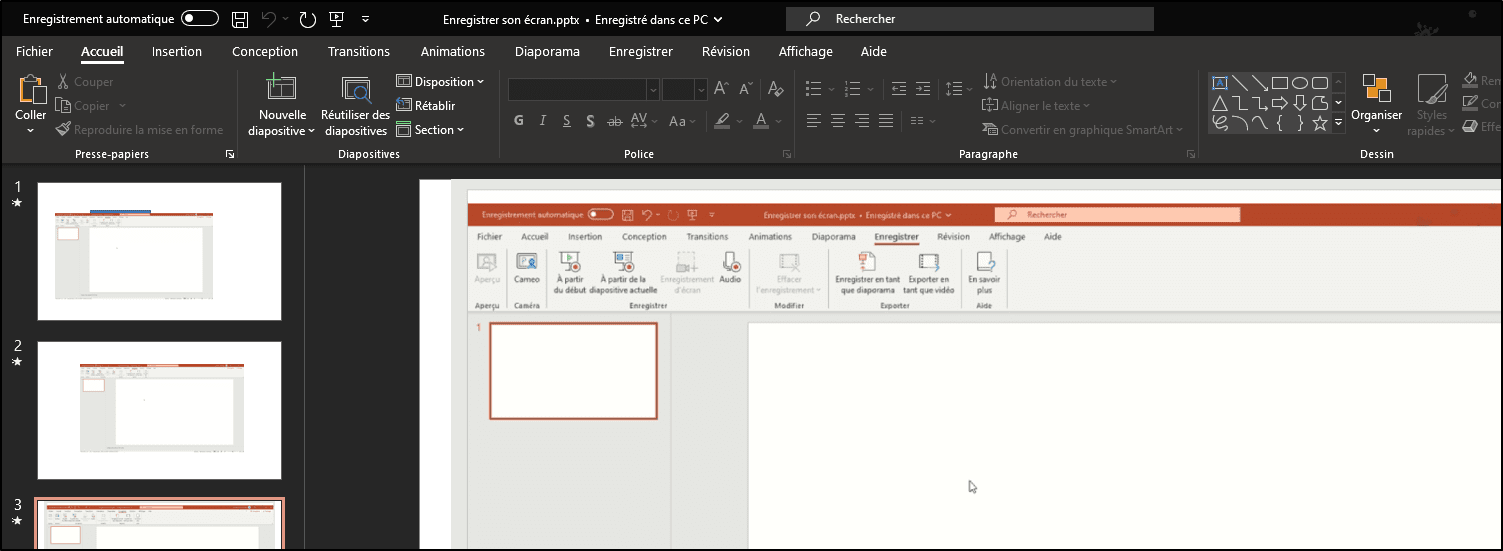Decrease font size with smaller A icon
The width and height of the screenshot is (1503, 551).
pos(746,89)
